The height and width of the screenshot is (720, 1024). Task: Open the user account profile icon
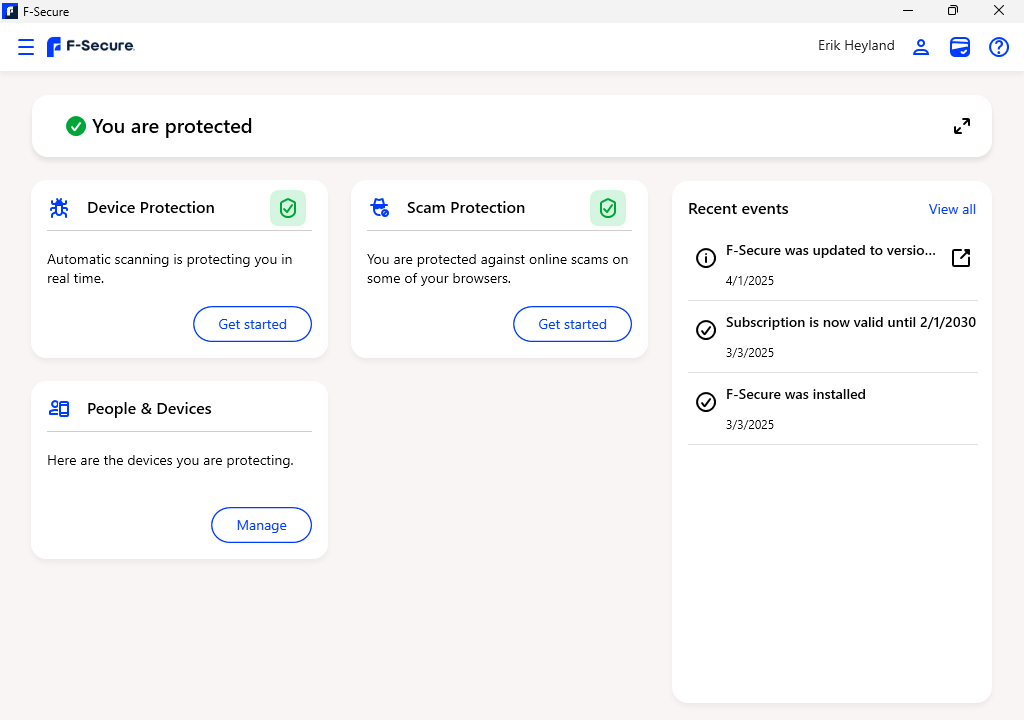tap(921, 47)
